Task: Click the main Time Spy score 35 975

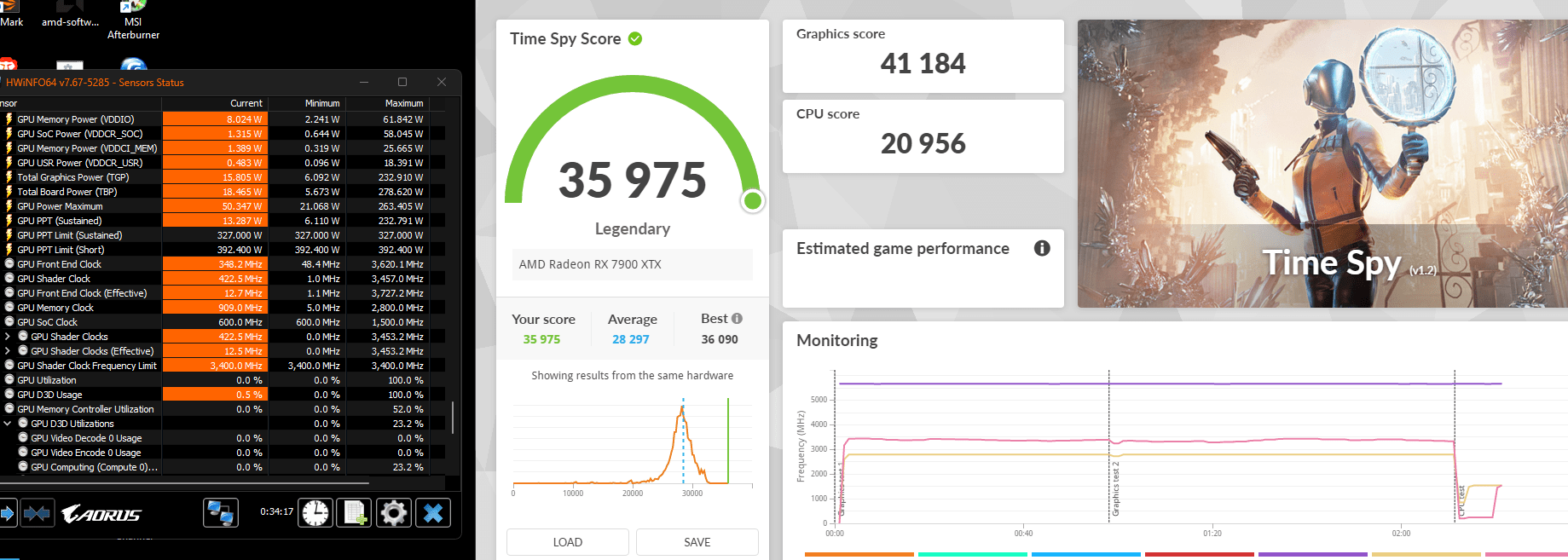Action: click(633, 180)
